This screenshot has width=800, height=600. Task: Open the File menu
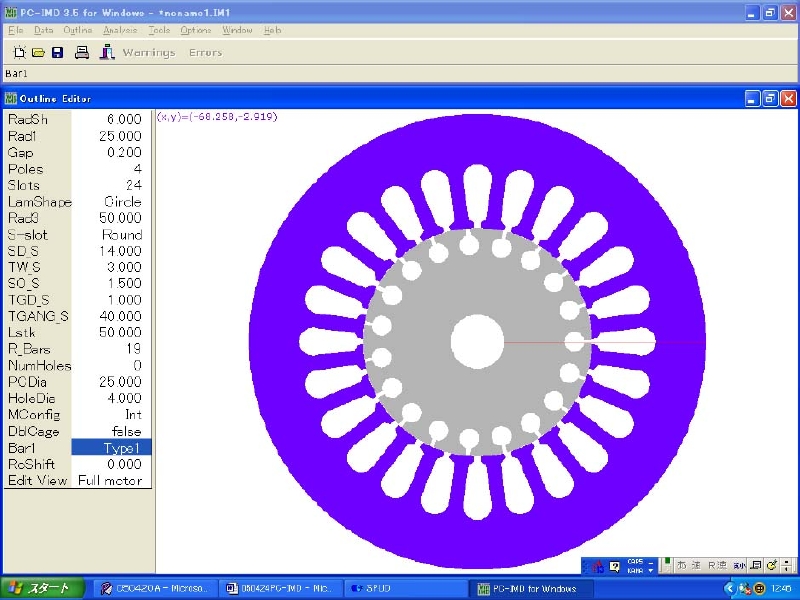pyautogui.click(x=16, y=30)
